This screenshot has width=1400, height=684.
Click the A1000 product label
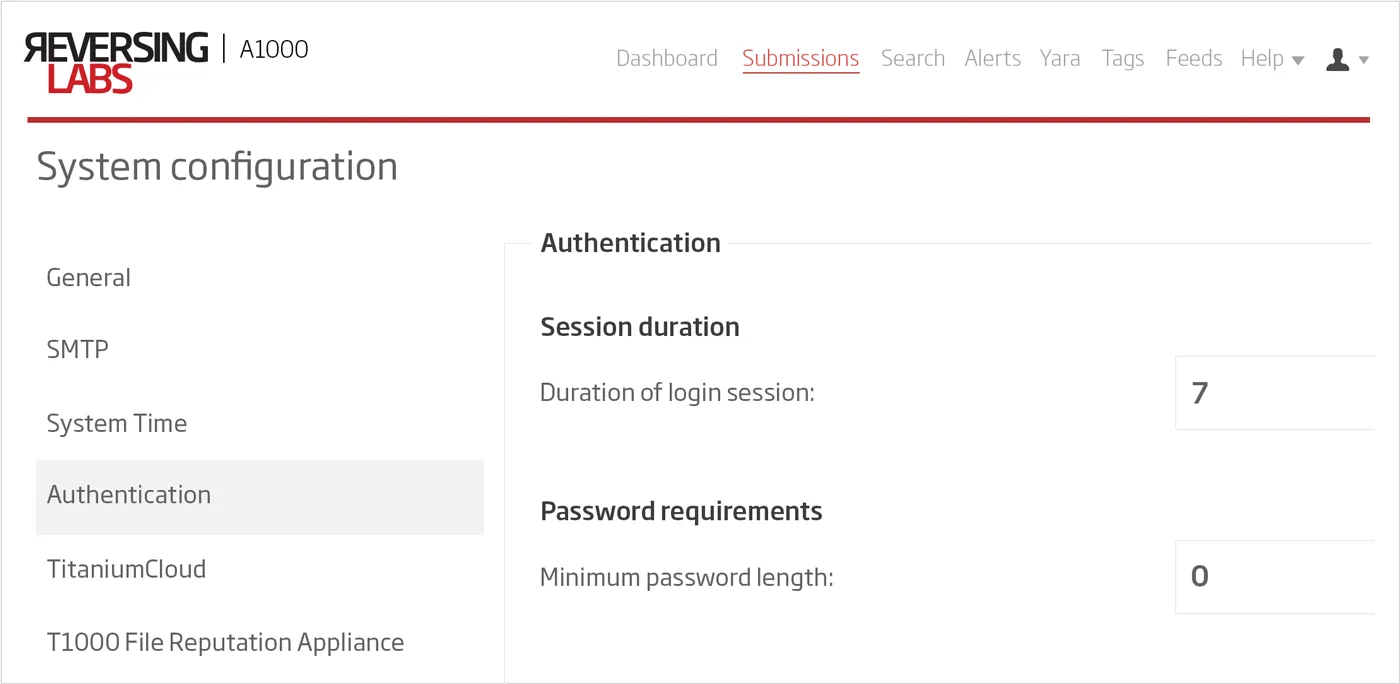tap(273, 49)
